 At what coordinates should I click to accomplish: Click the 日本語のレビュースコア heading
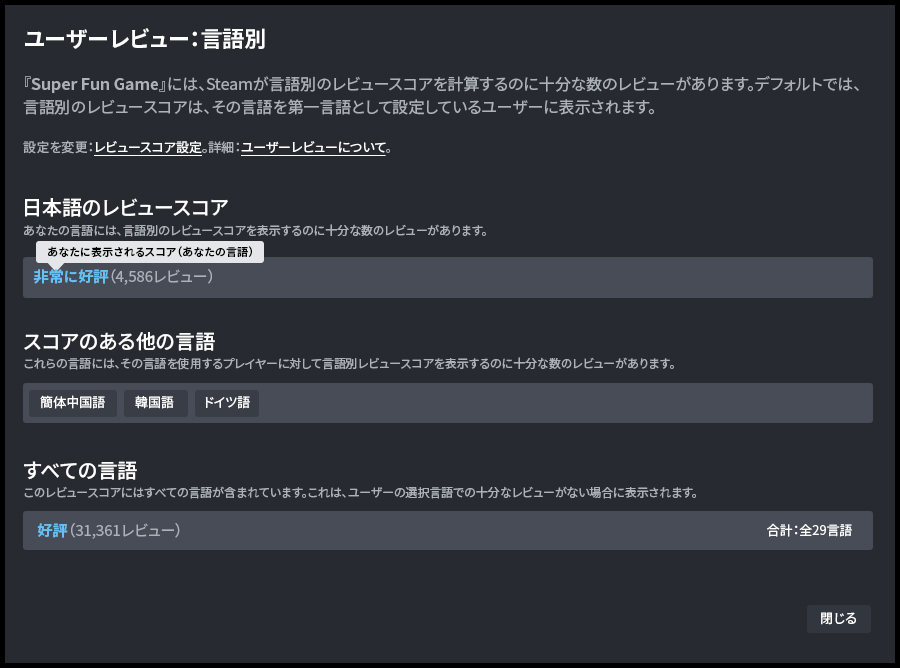[x=126, y=208]
